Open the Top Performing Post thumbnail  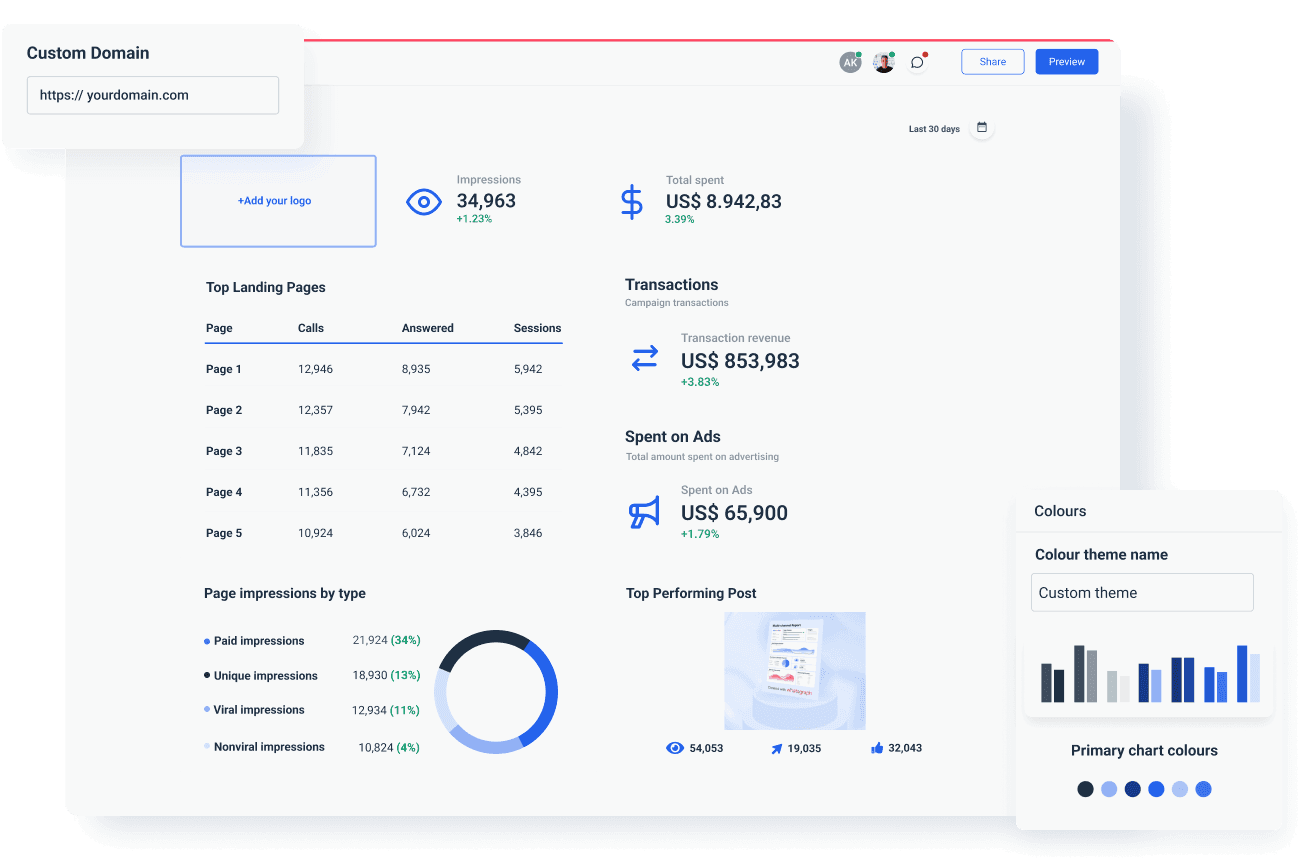click(x=795, y=670)
